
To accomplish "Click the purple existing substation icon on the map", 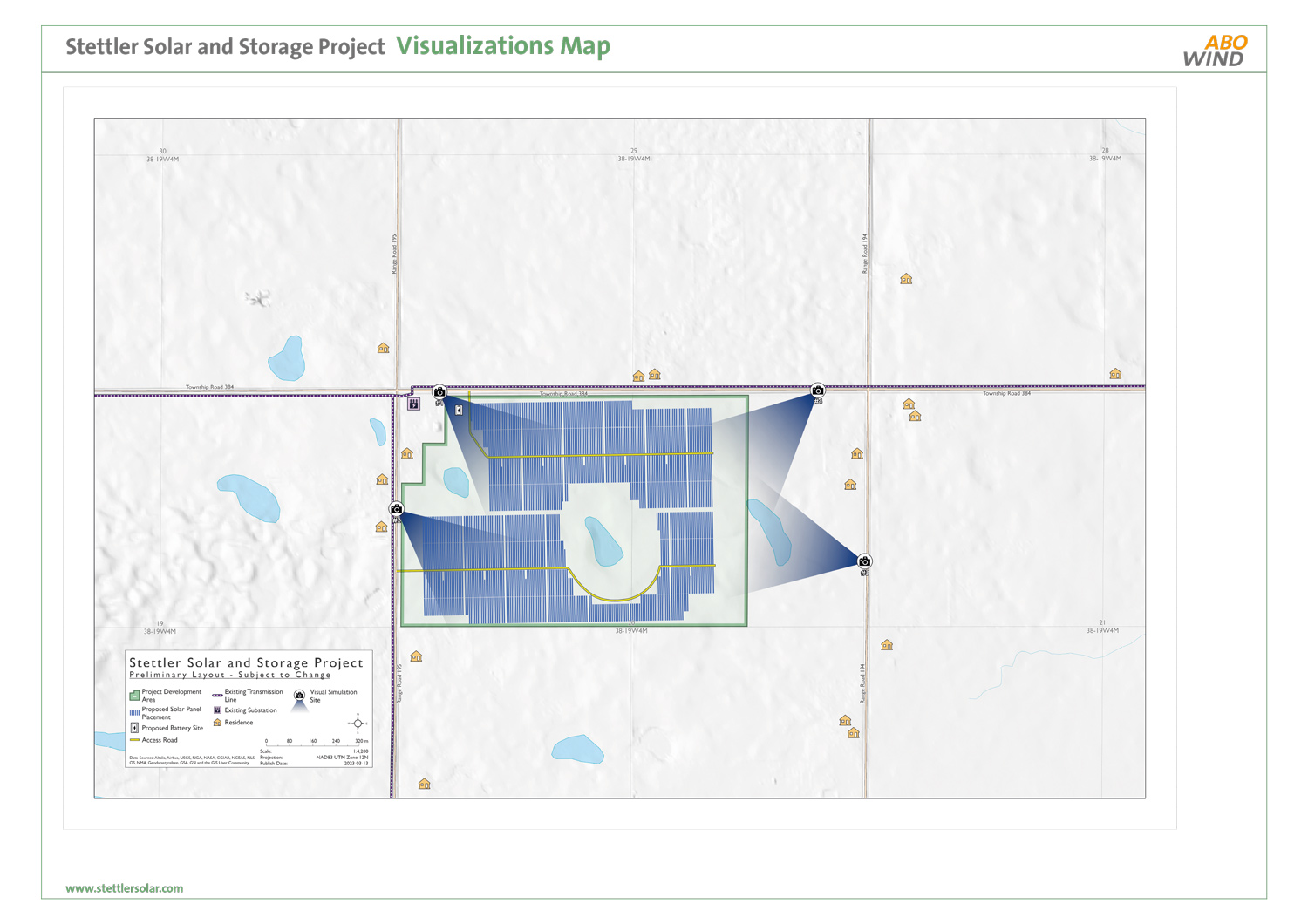I will [x=414, y=404].
